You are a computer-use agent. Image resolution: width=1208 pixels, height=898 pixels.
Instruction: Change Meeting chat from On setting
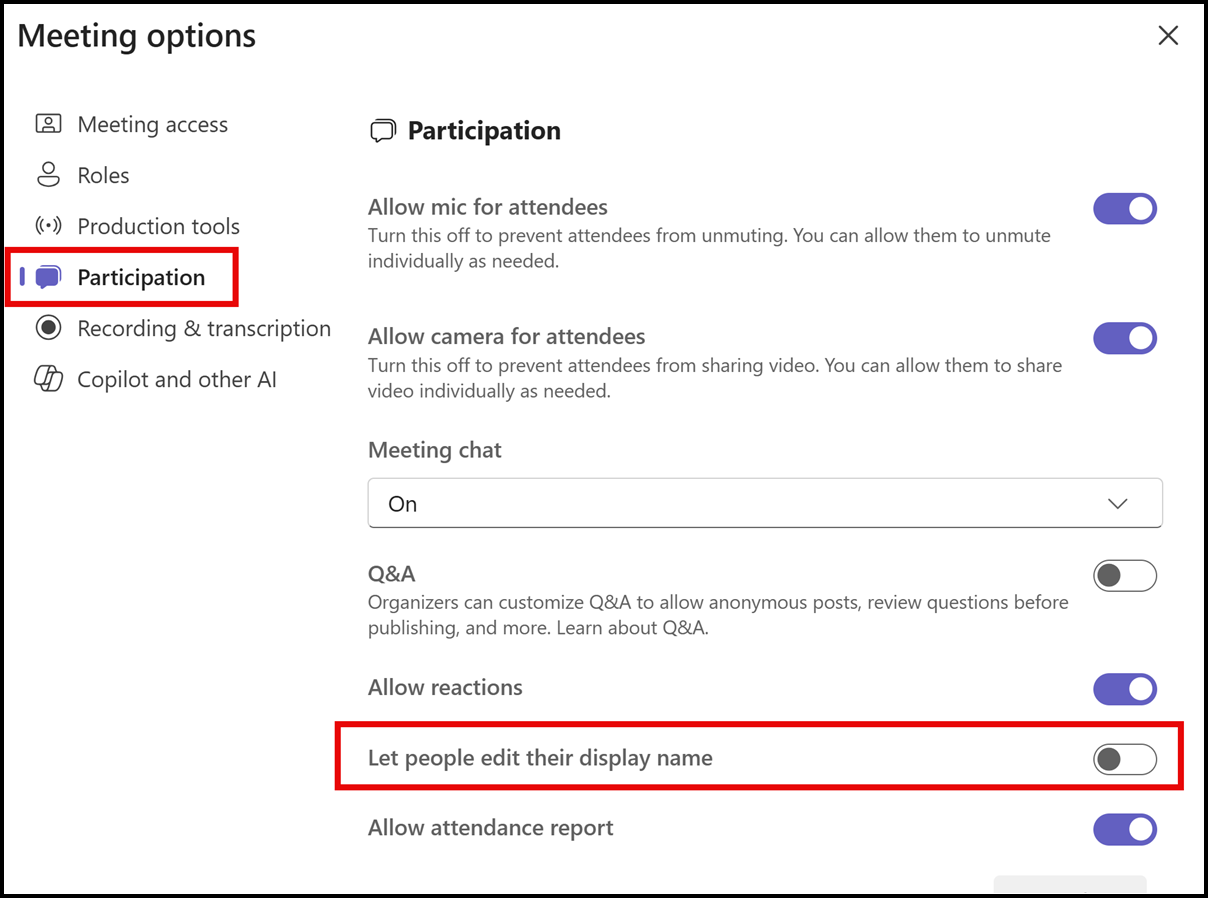[764, 503]
